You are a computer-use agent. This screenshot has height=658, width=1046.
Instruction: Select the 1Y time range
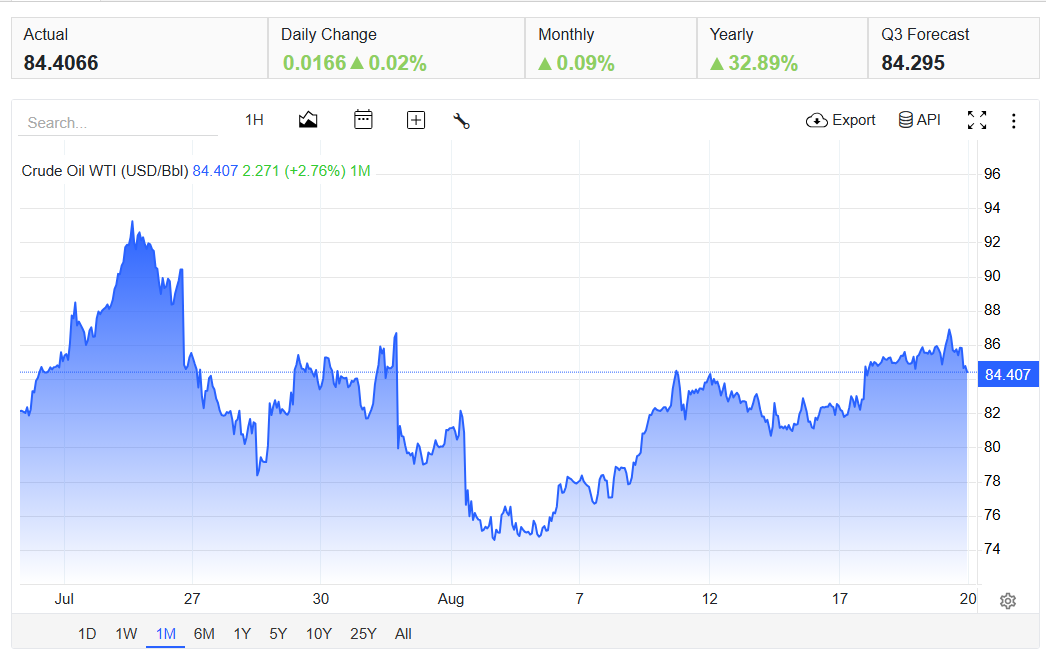click(242, 634)
